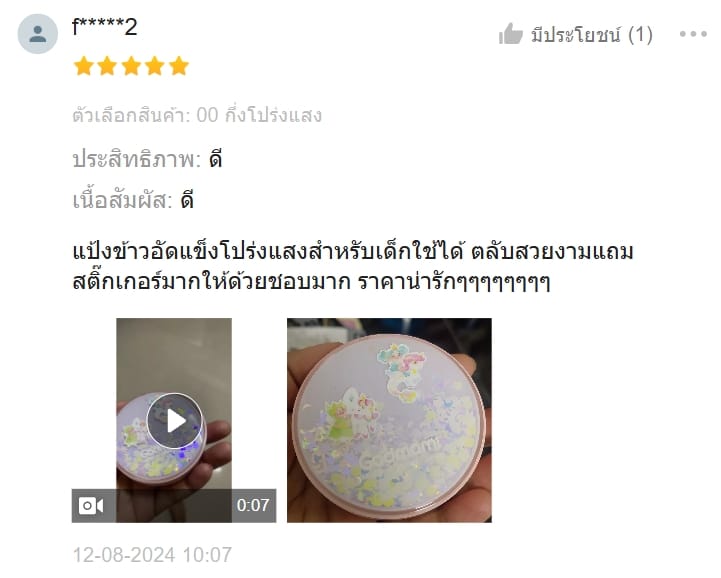Open the three-dot more options menu

tap(693, 34)
